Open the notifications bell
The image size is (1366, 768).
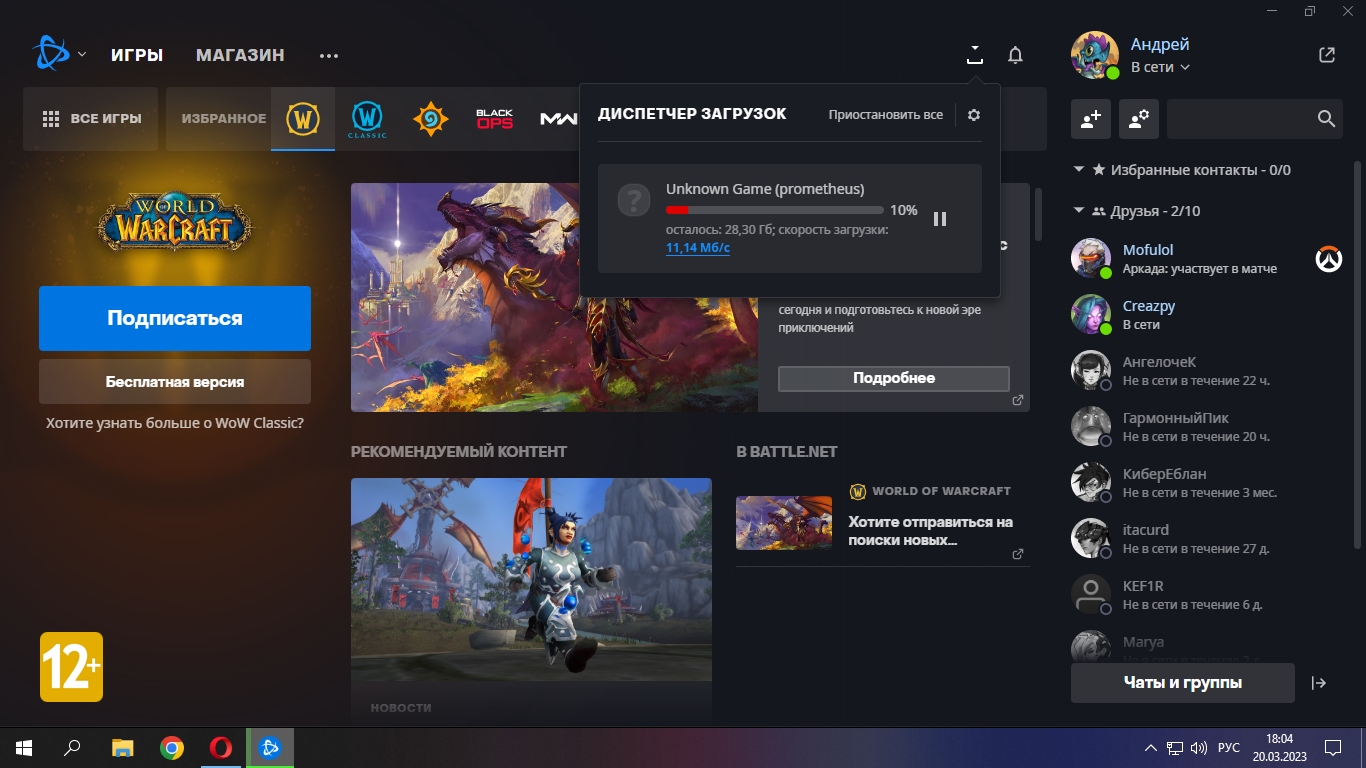[x=1015, y=55]
